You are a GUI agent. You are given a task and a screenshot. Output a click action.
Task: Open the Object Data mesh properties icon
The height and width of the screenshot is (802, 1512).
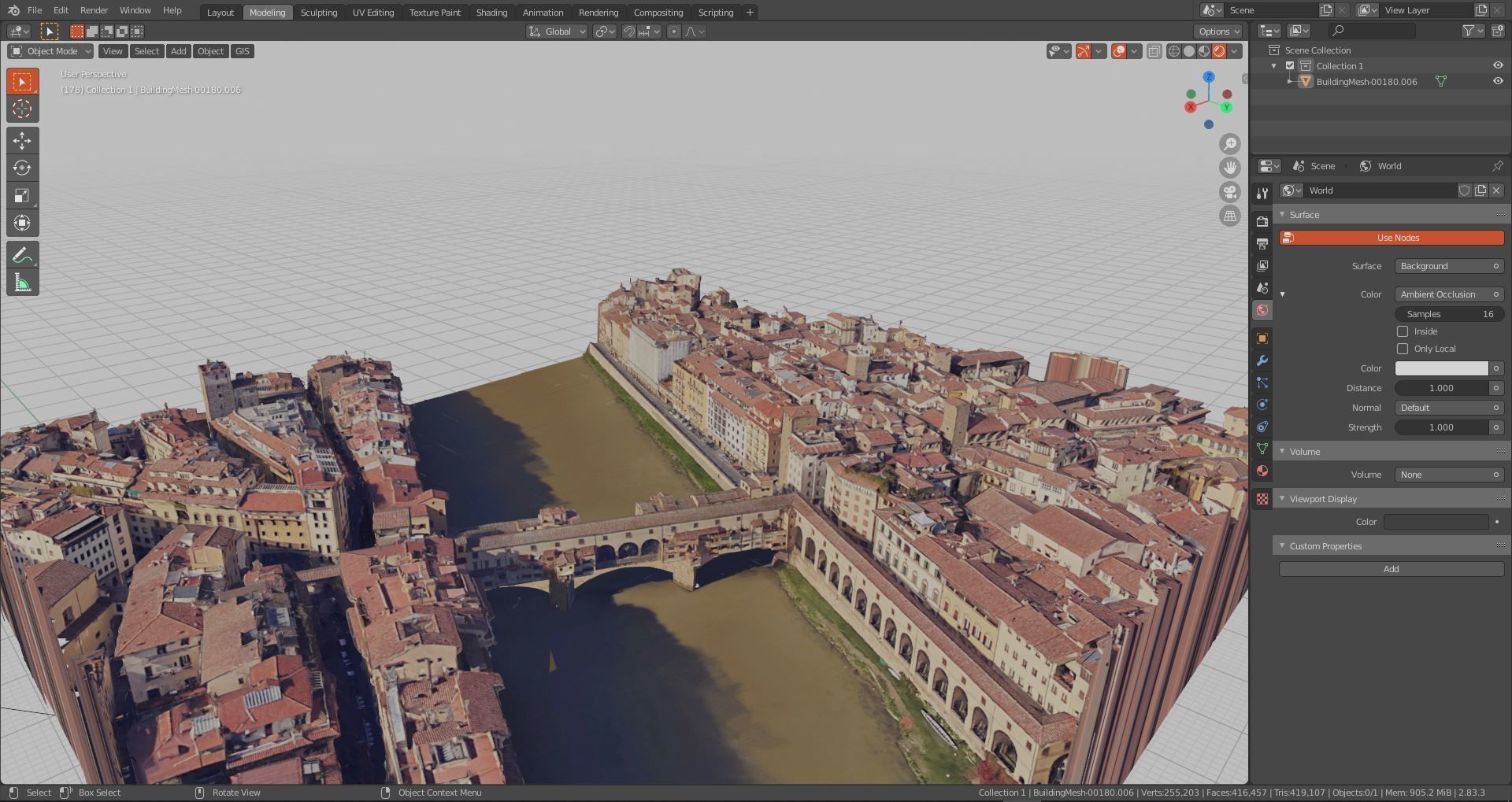(1262, 449)
